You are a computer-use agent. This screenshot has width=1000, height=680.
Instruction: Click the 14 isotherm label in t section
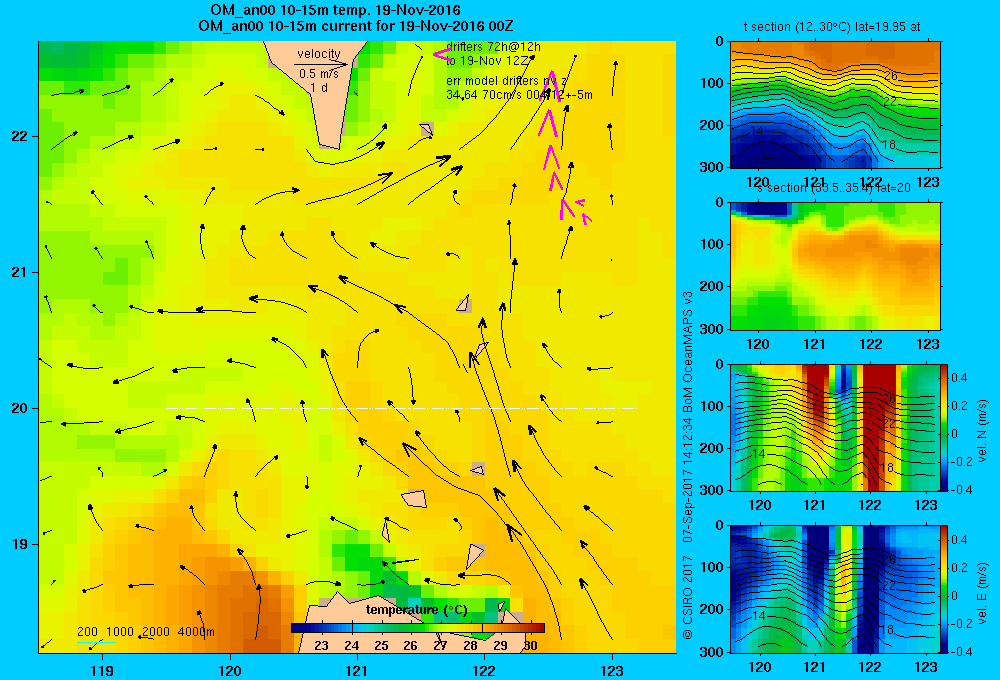(757, 131)
